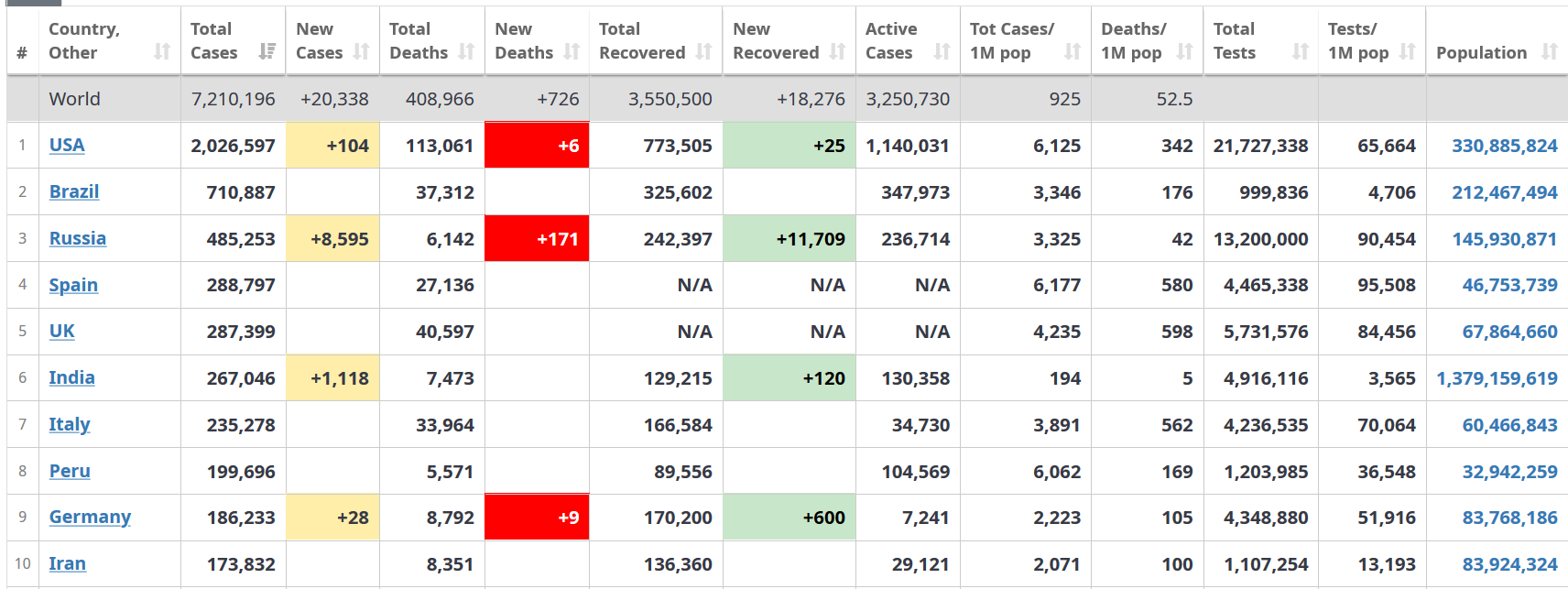The height and width of the screenshot is (589, 1568).
Task: Click Russia new deaths cell +171
Action: click(x=537, y=239)
